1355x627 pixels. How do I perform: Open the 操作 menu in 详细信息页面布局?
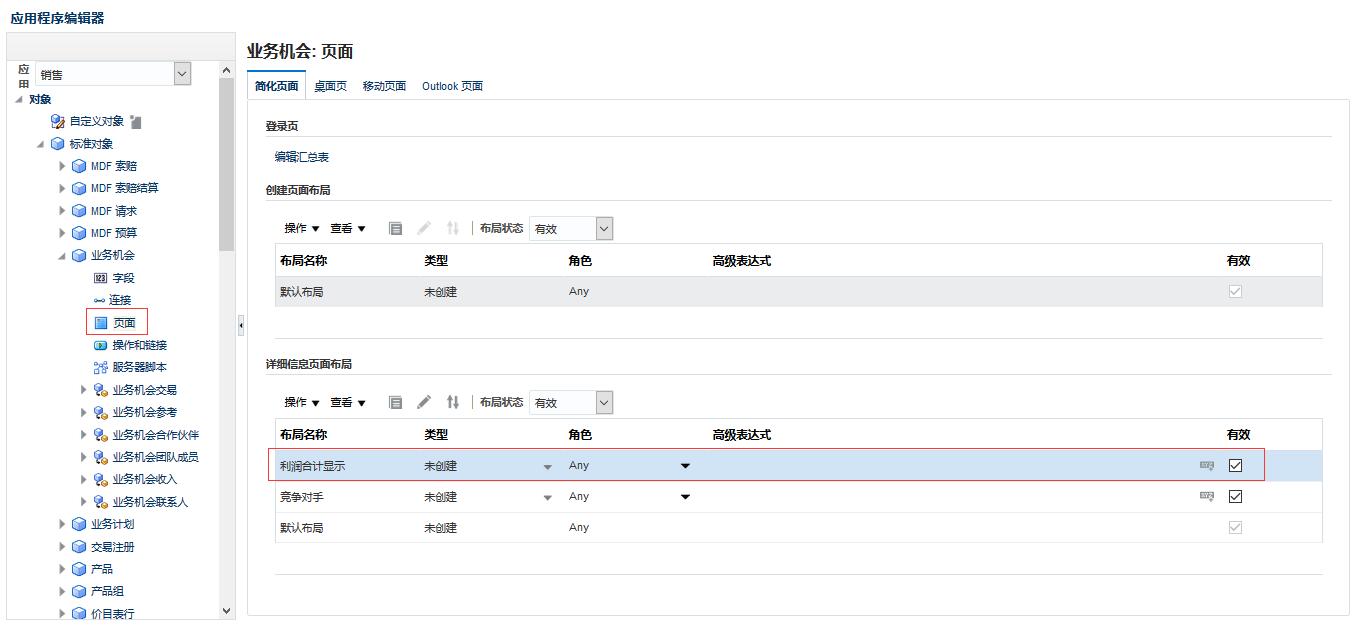[x=302, y=402]
